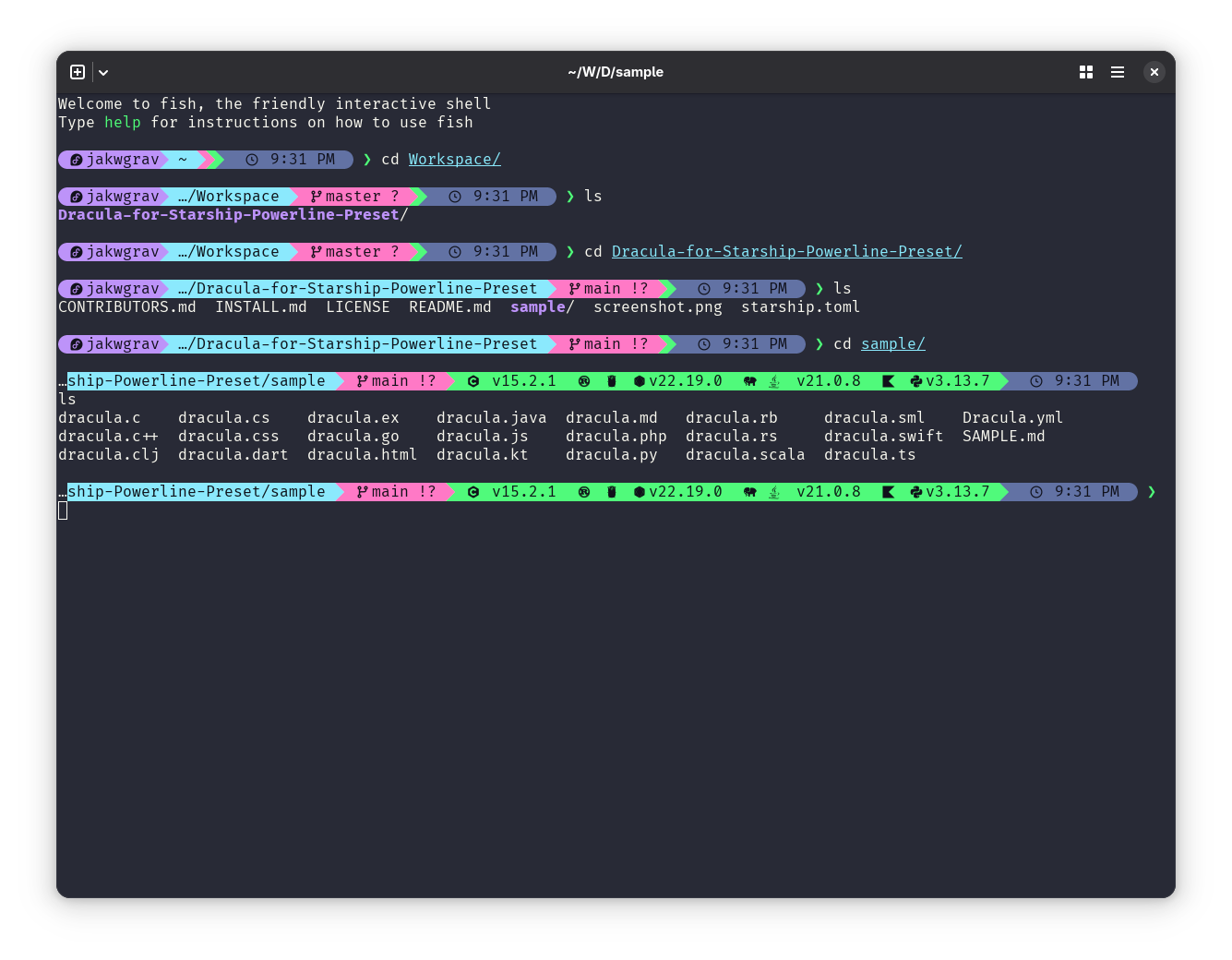Click the green word help
Image resolution: width=1232 pixels, height=960 pixels.
pos(123,123)
